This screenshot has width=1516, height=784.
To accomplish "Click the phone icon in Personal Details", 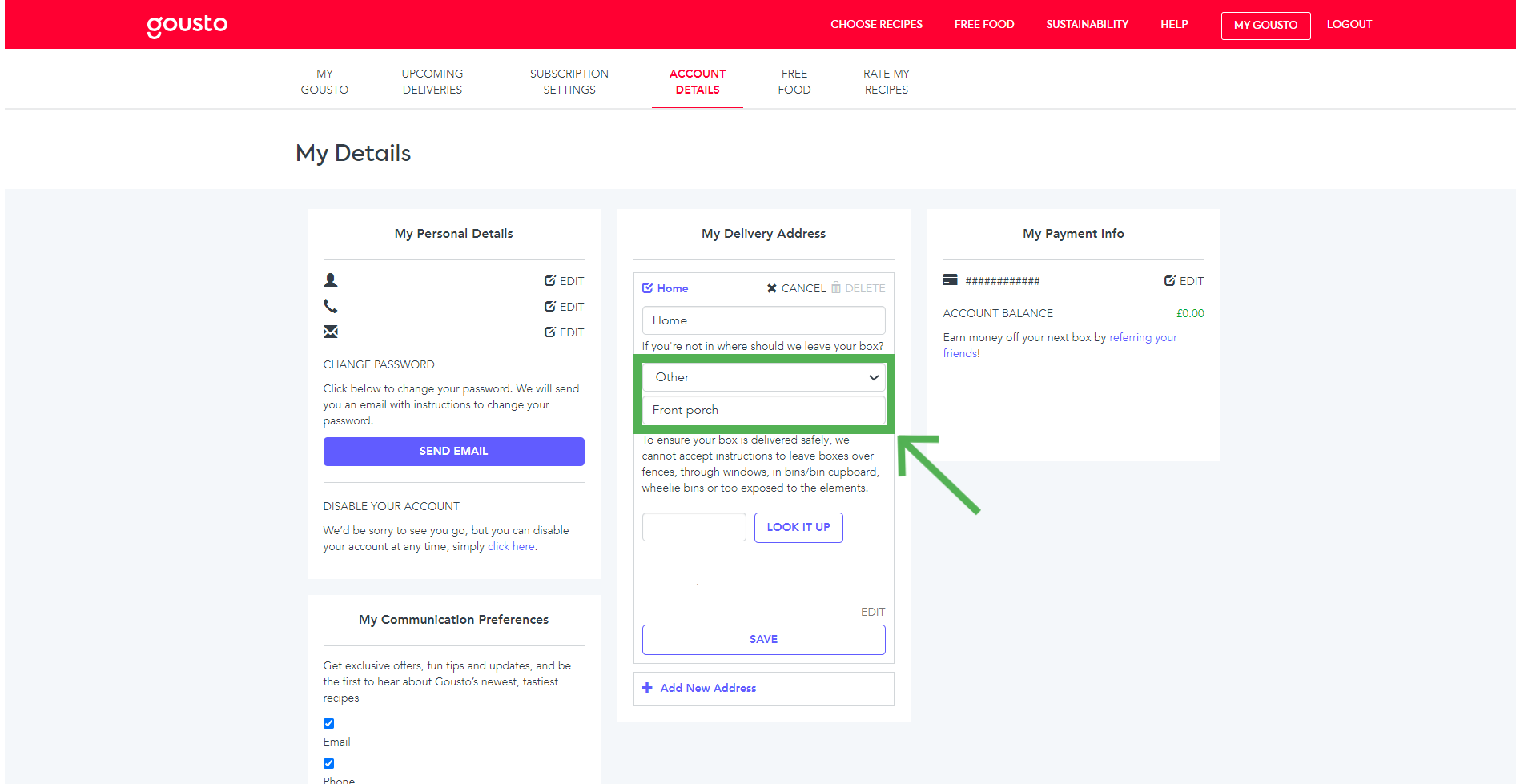I will pyautogui.click(x=330, y=306).
